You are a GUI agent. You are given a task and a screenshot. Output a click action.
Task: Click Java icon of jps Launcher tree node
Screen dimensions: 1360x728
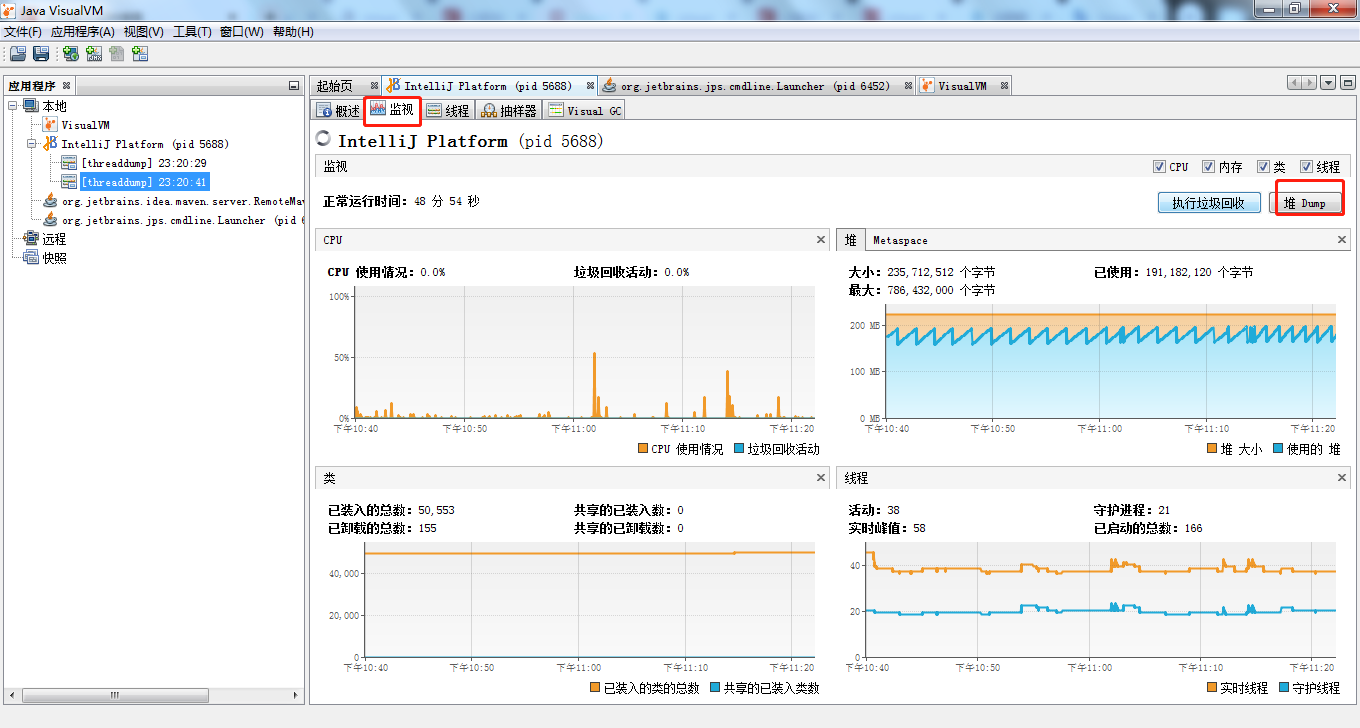point(50,220)
